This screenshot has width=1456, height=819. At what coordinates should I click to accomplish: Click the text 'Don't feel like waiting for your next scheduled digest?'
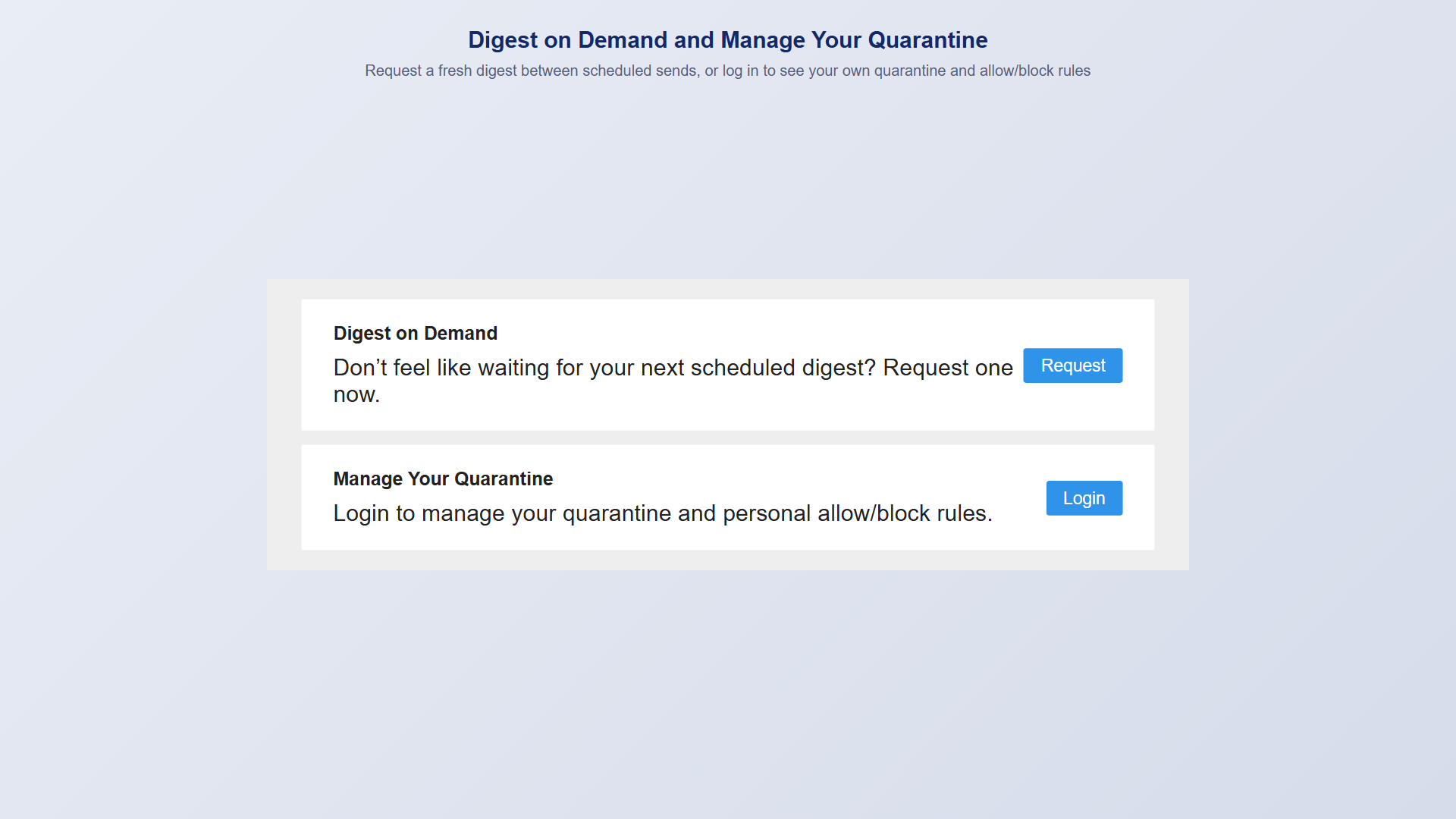click(604, 368)
